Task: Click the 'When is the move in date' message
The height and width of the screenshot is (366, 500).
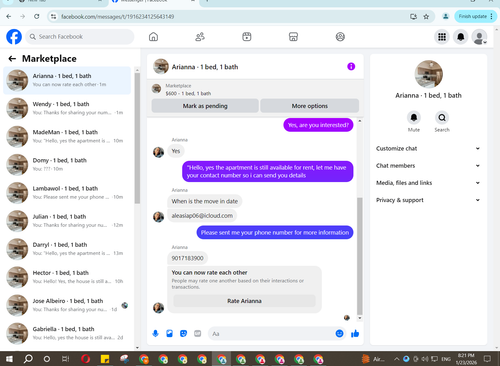Action: [205, 201]
